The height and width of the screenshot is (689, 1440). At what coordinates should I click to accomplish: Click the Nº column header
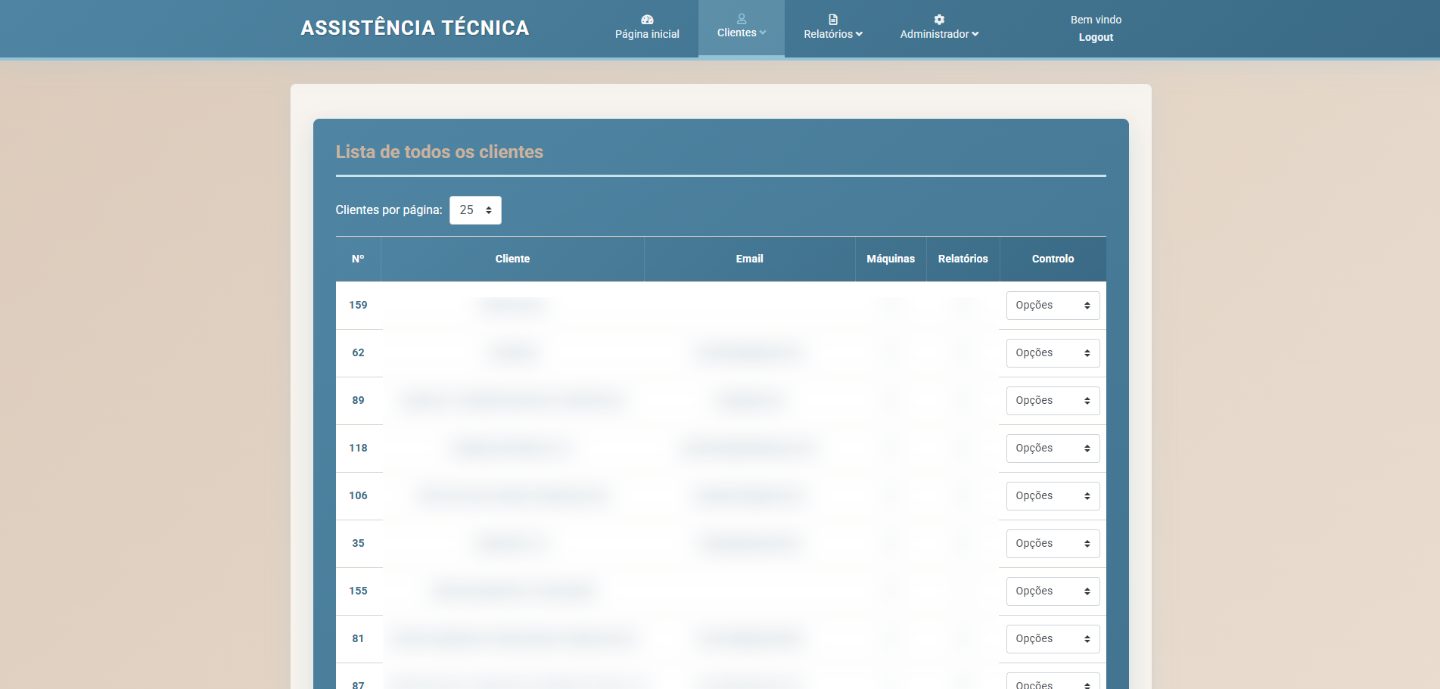(x=358, y=259)
